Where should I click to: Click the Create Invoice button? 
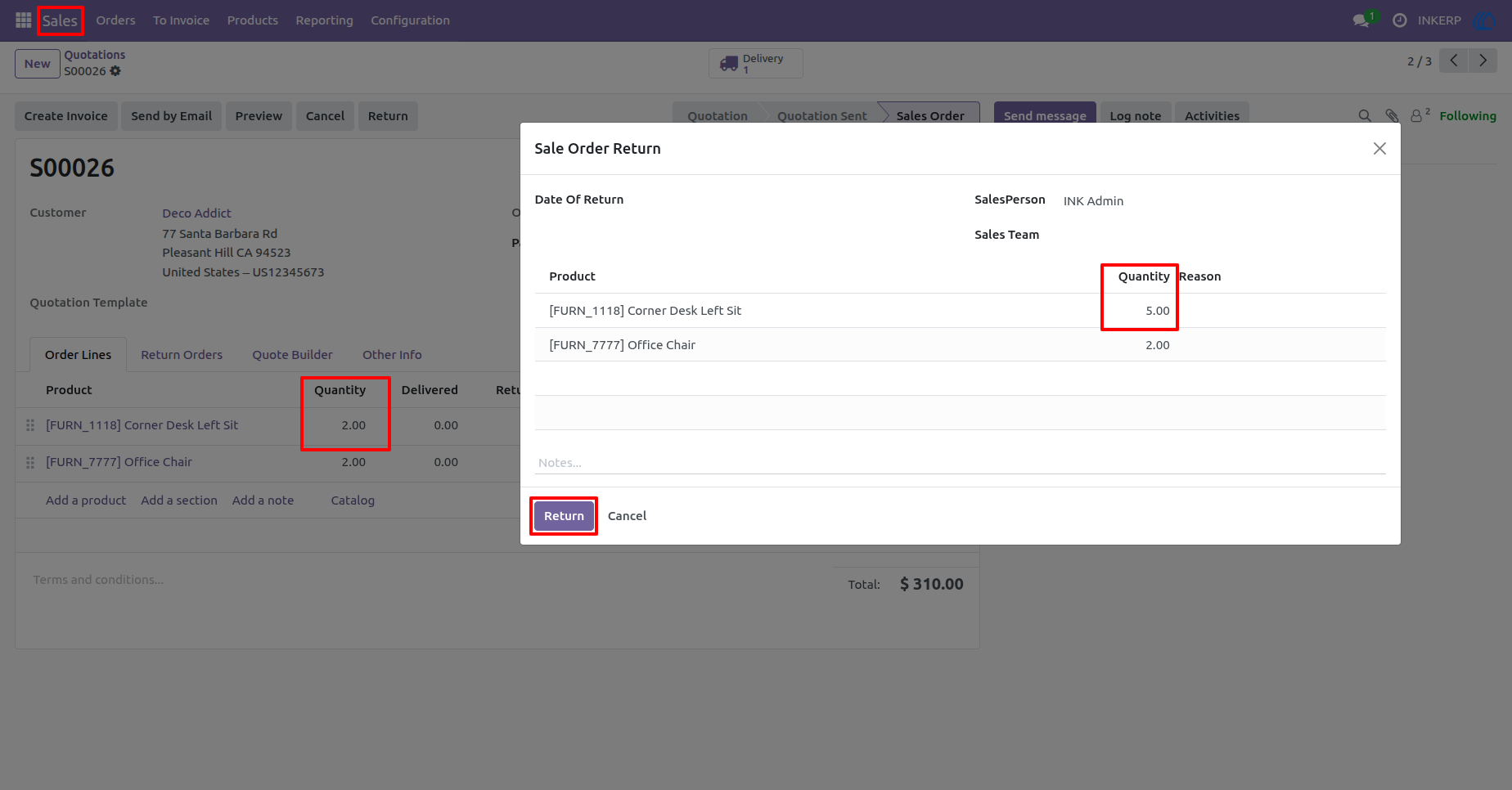click(x=66, y=116)
